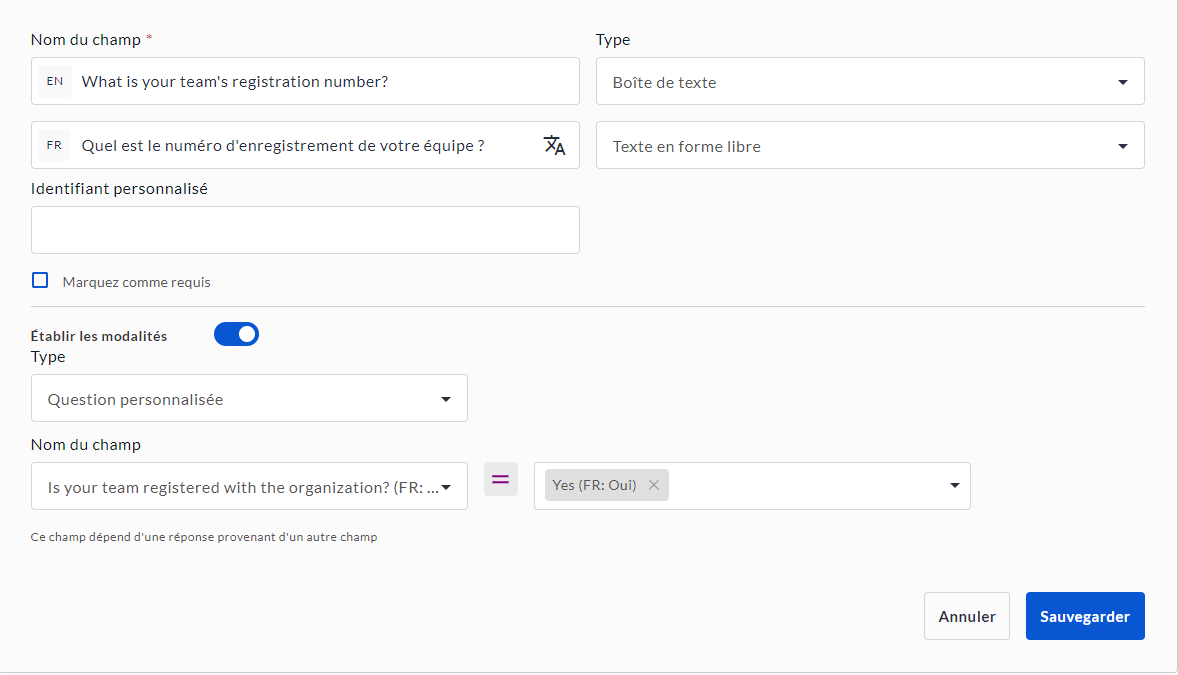Screen dimensions: 1178x675
Task: Check 'Marquez comme requis' checkbox
Action: (40, 281)
